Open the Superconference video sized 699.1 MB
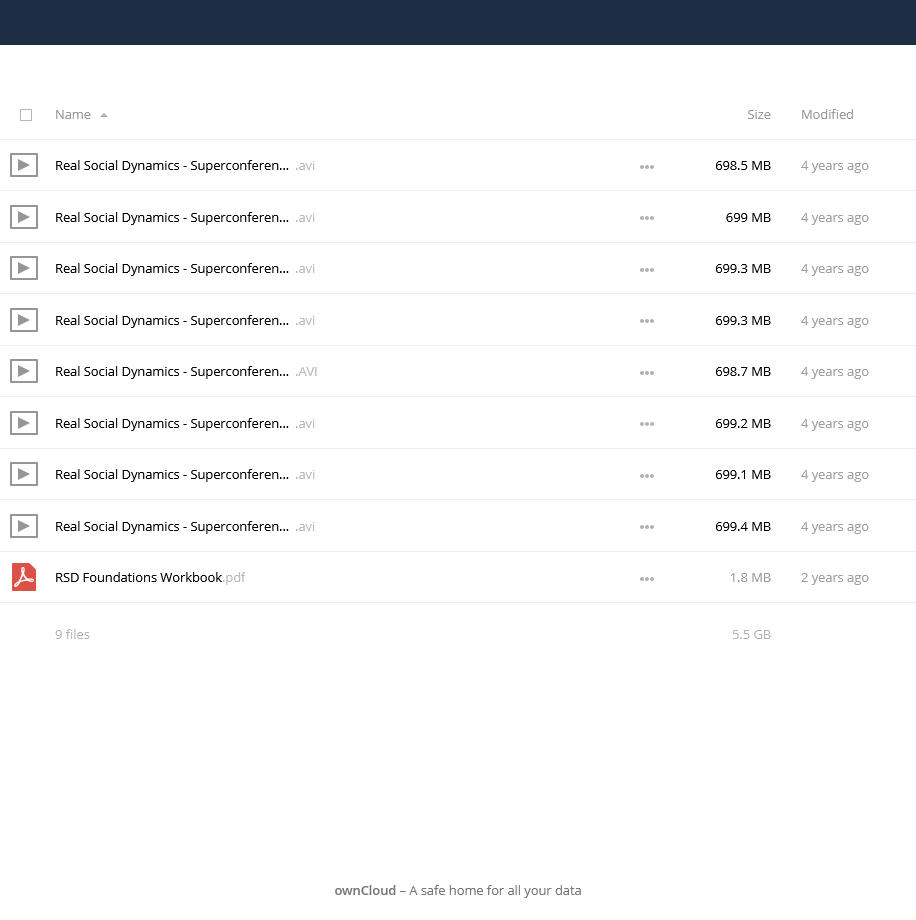 185,474
